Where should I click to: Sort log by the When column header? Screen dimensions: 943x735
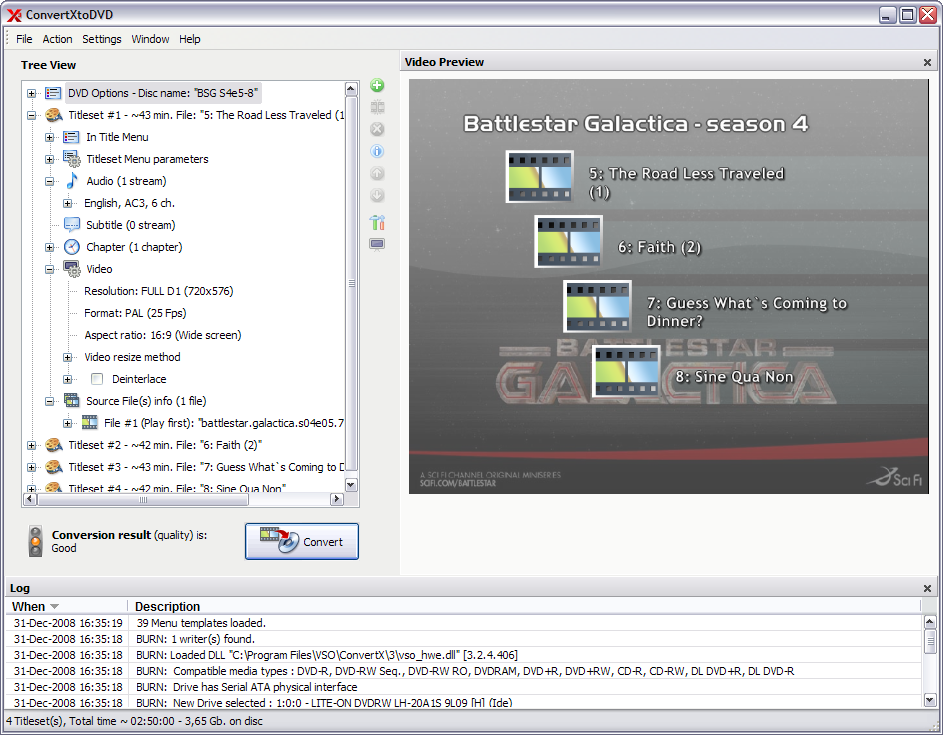(x=67, y=606)
